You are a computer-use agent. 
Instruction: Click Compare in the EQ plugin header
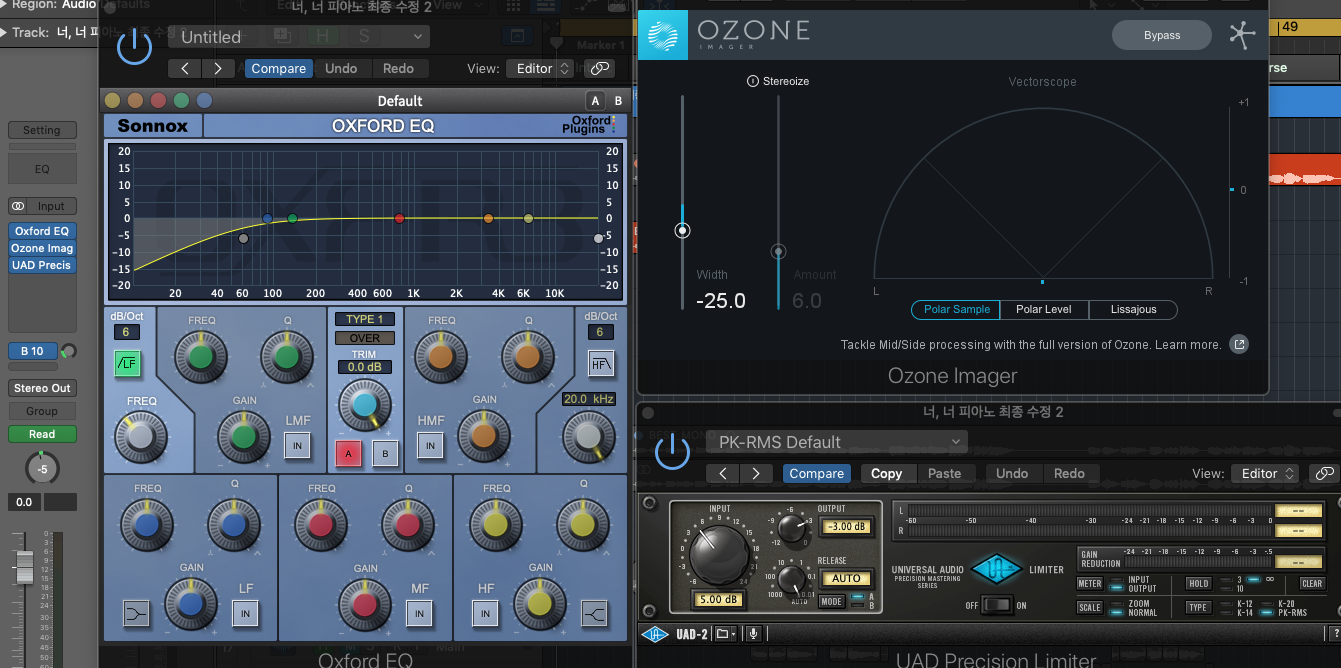[x=279, y=68]
